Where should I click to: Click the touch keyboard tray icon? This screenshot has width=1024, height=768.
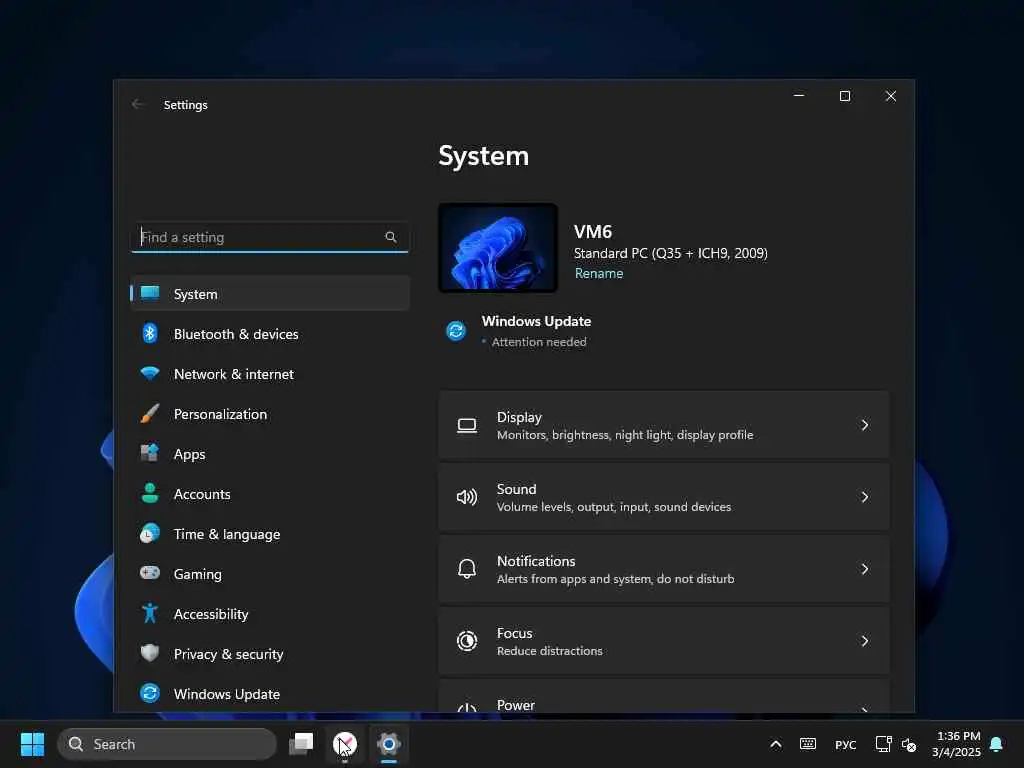808,744
